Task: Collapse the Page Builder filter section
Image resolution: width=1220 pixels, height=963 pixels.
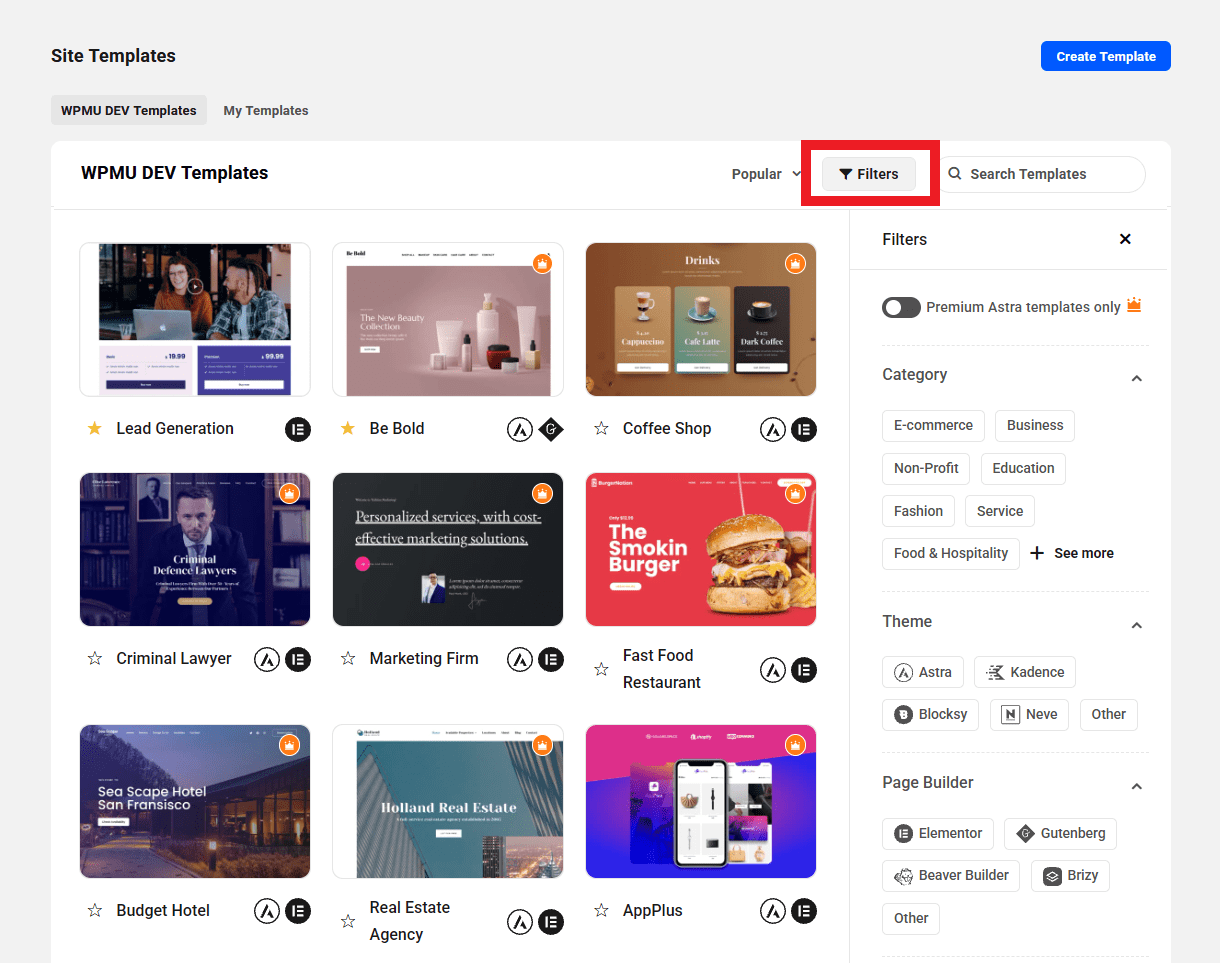Action: [1136, 786]
